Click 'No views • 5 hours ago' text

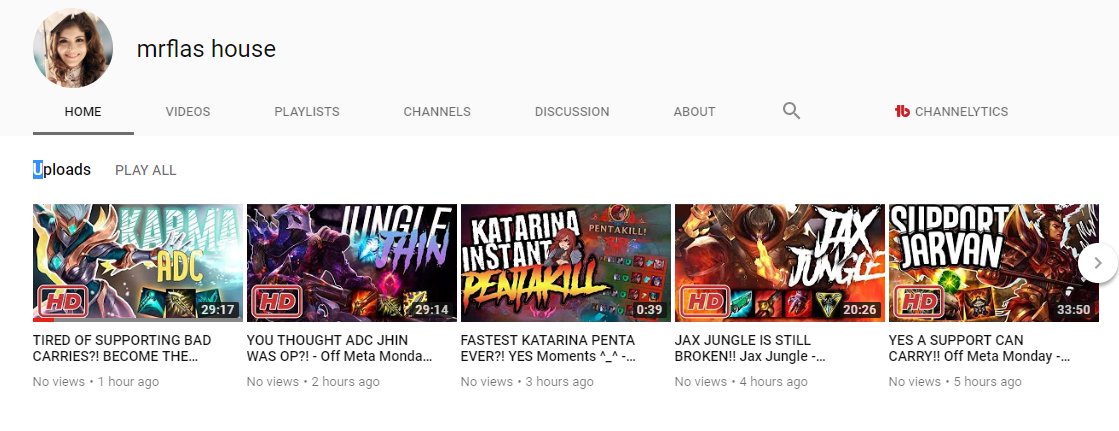tap(956, 382)
